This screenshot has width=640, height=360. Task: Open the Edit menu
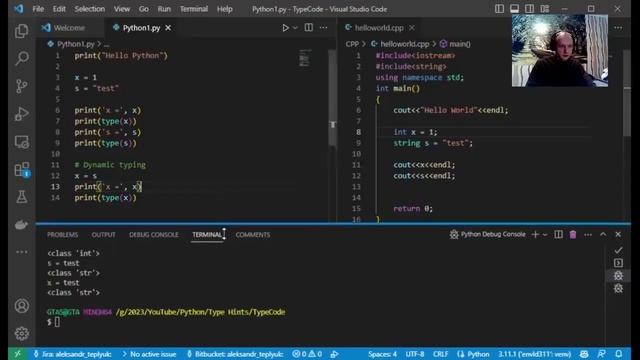59,9
